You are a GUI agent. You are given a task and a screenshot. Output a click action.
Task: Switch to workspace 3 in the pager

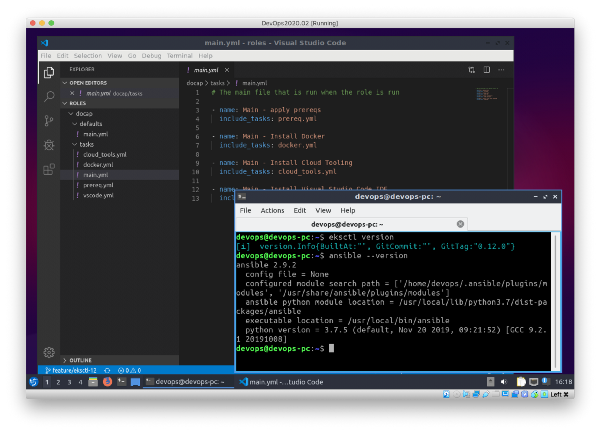pos(69,382)
